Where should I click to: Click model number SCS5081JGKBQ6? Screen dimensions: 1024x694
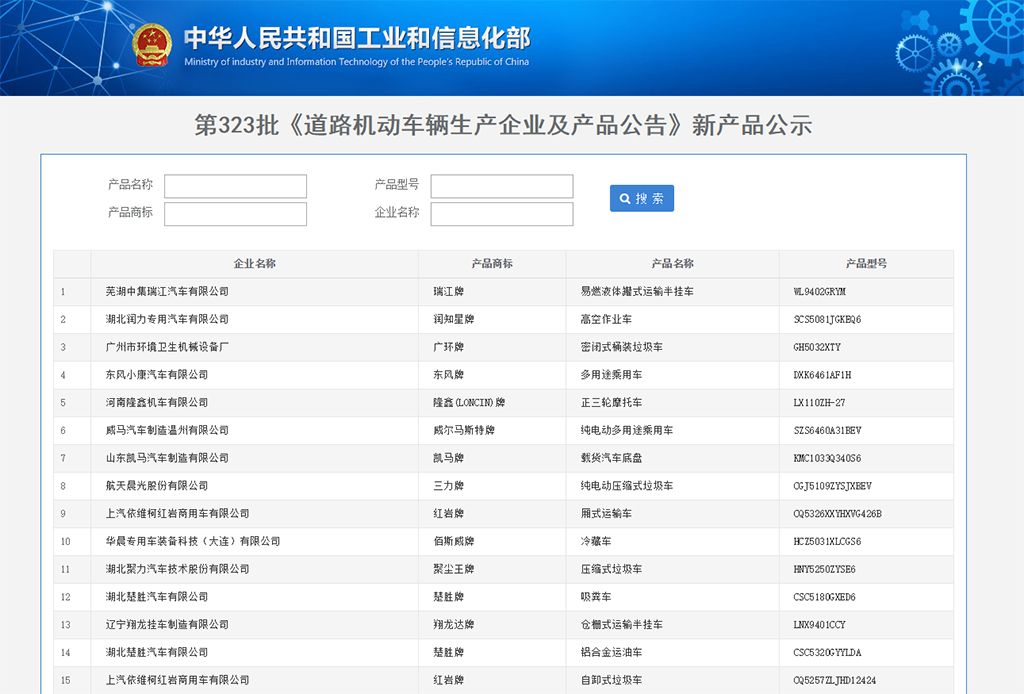pyautogui.click(x=827, y=319)
